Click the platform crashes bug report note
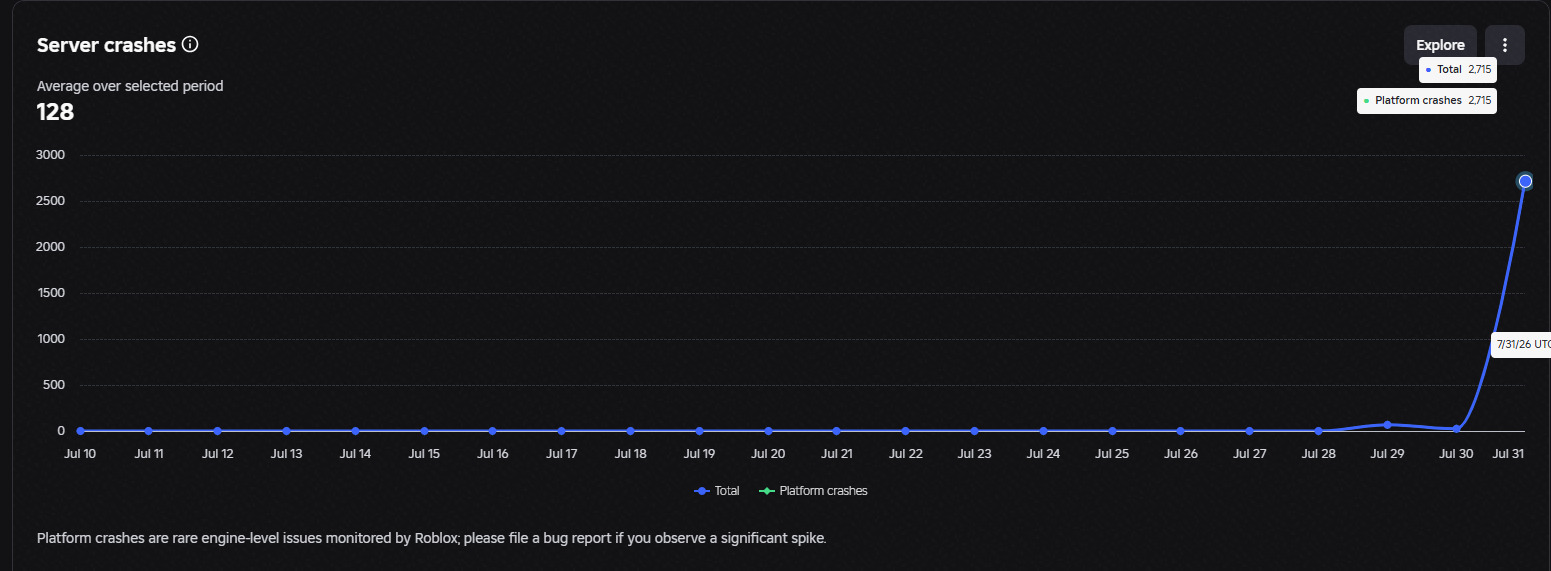This screenshot has height=571, width=1551. coord(431,538)
